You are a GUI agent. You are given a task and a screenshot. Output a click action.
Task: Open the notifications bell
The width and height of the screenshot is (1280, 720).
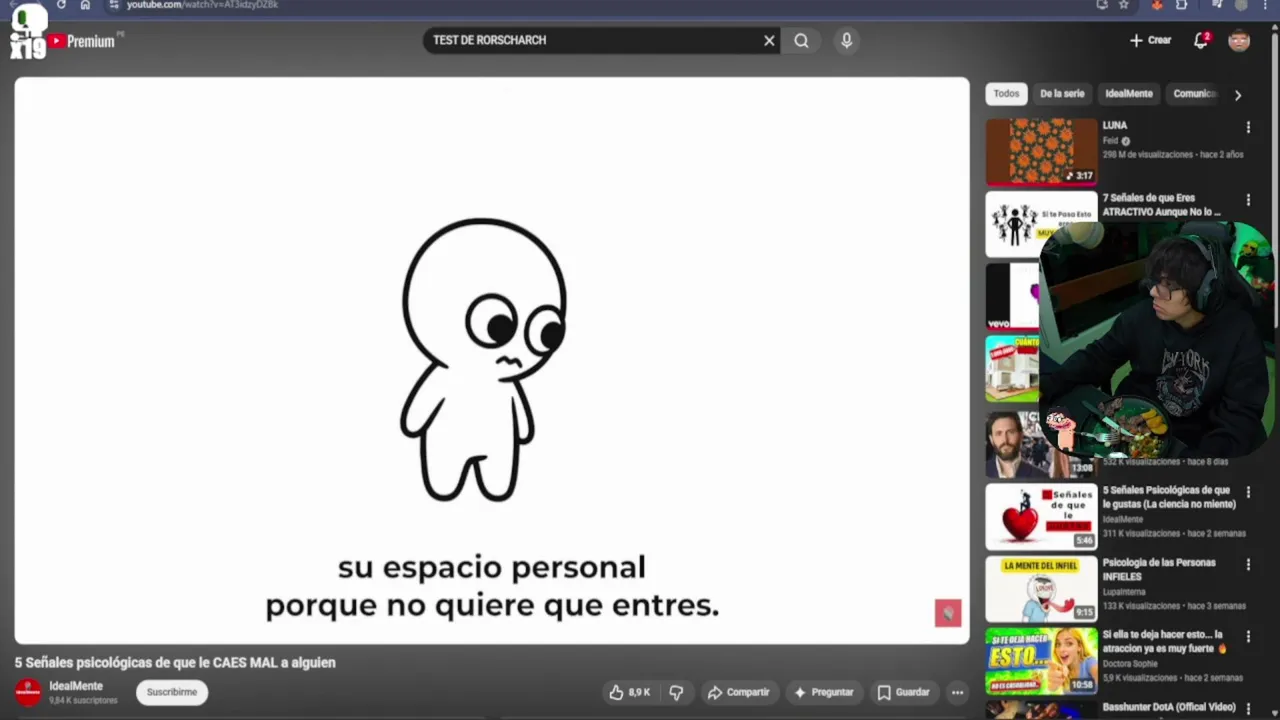point(1201,40)
